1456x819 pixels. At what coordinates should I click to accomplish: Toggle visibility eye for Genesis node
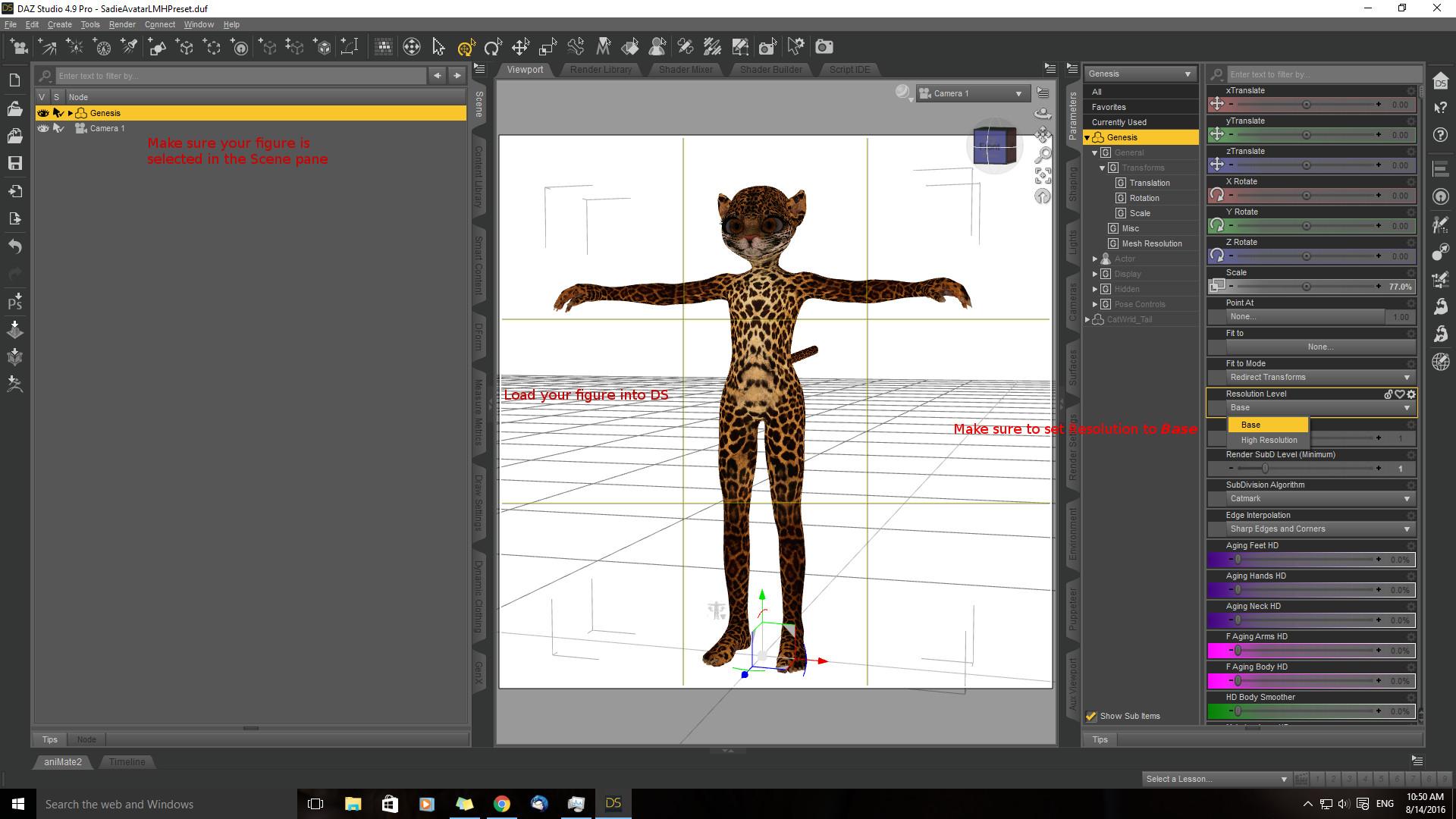(x=43, y=113)
